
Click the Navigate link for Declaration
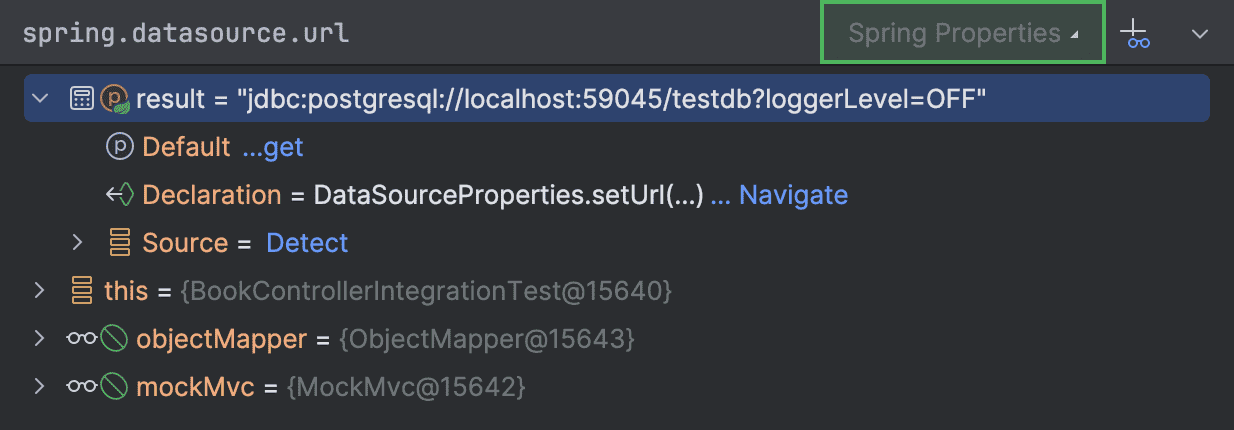[792, 195]
